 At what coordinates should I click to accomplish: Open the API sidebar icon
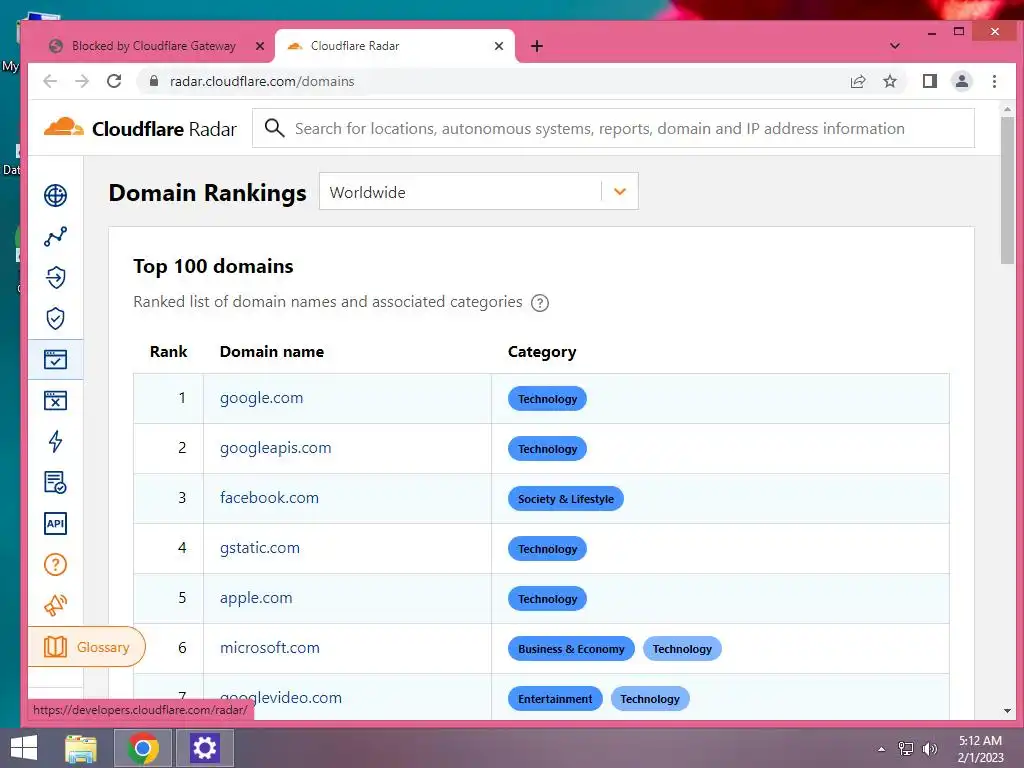(x=56, y=524)
